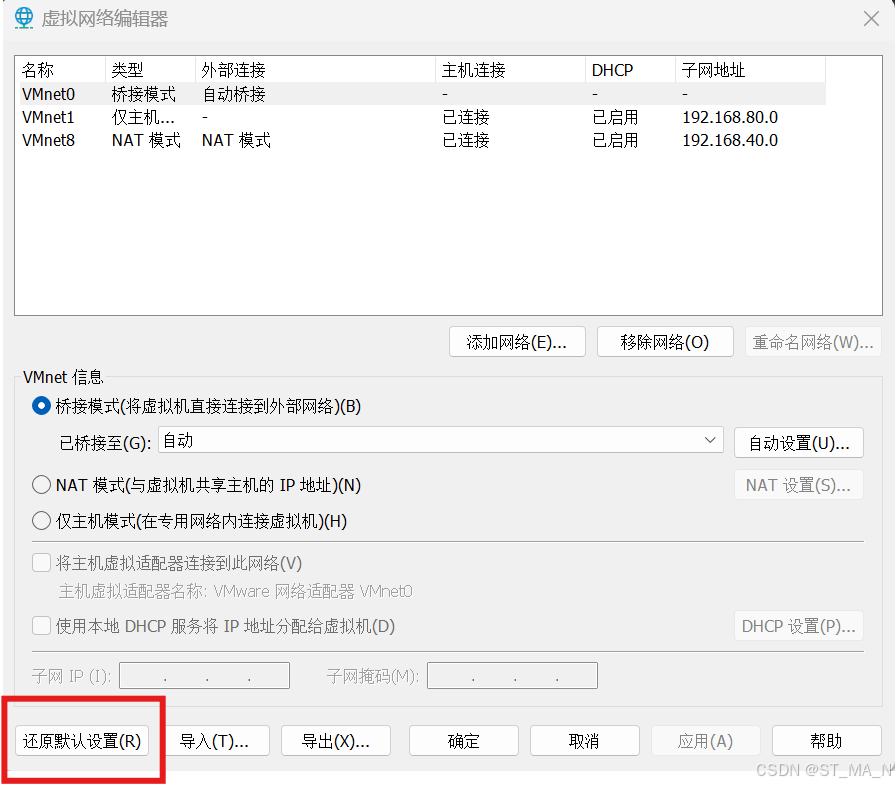This screenshot has width=895, height=785.
Task: Click 桥接模式 type cell in VMnet0 row
Action: tap(144, 94)
